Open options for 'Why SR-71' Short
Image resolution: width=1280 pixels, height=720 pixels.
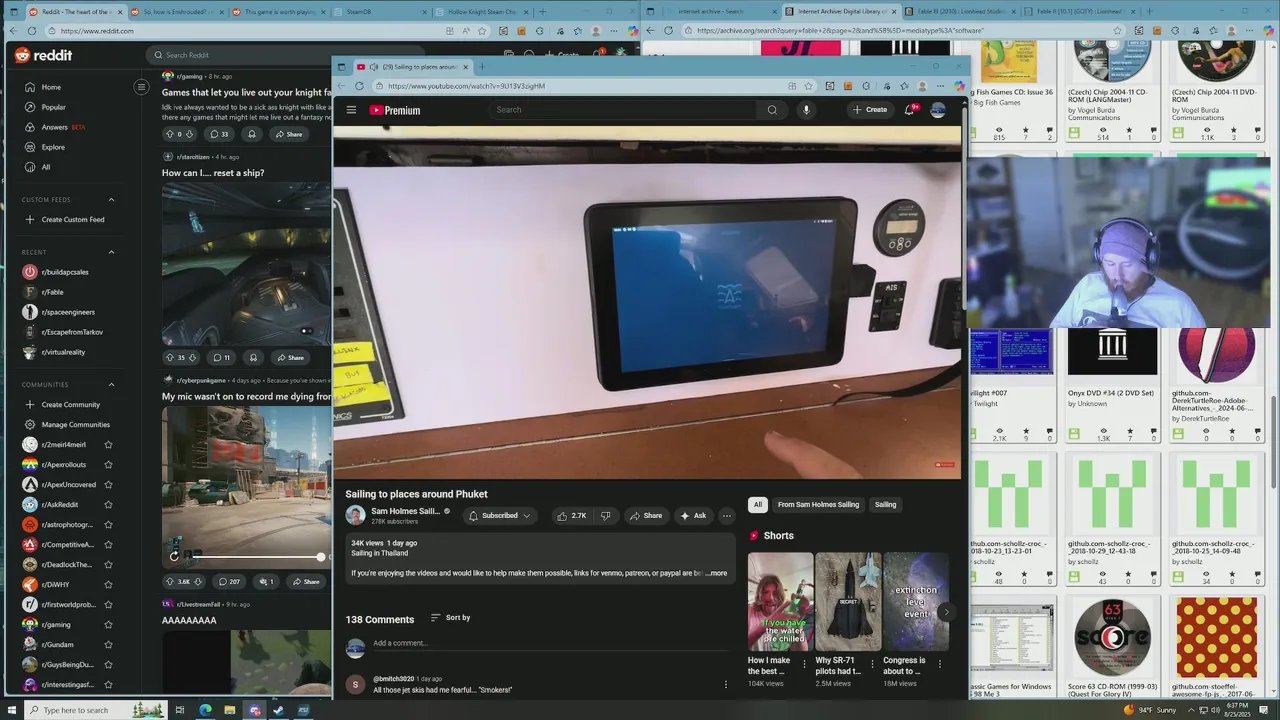(x=872, y=664)
